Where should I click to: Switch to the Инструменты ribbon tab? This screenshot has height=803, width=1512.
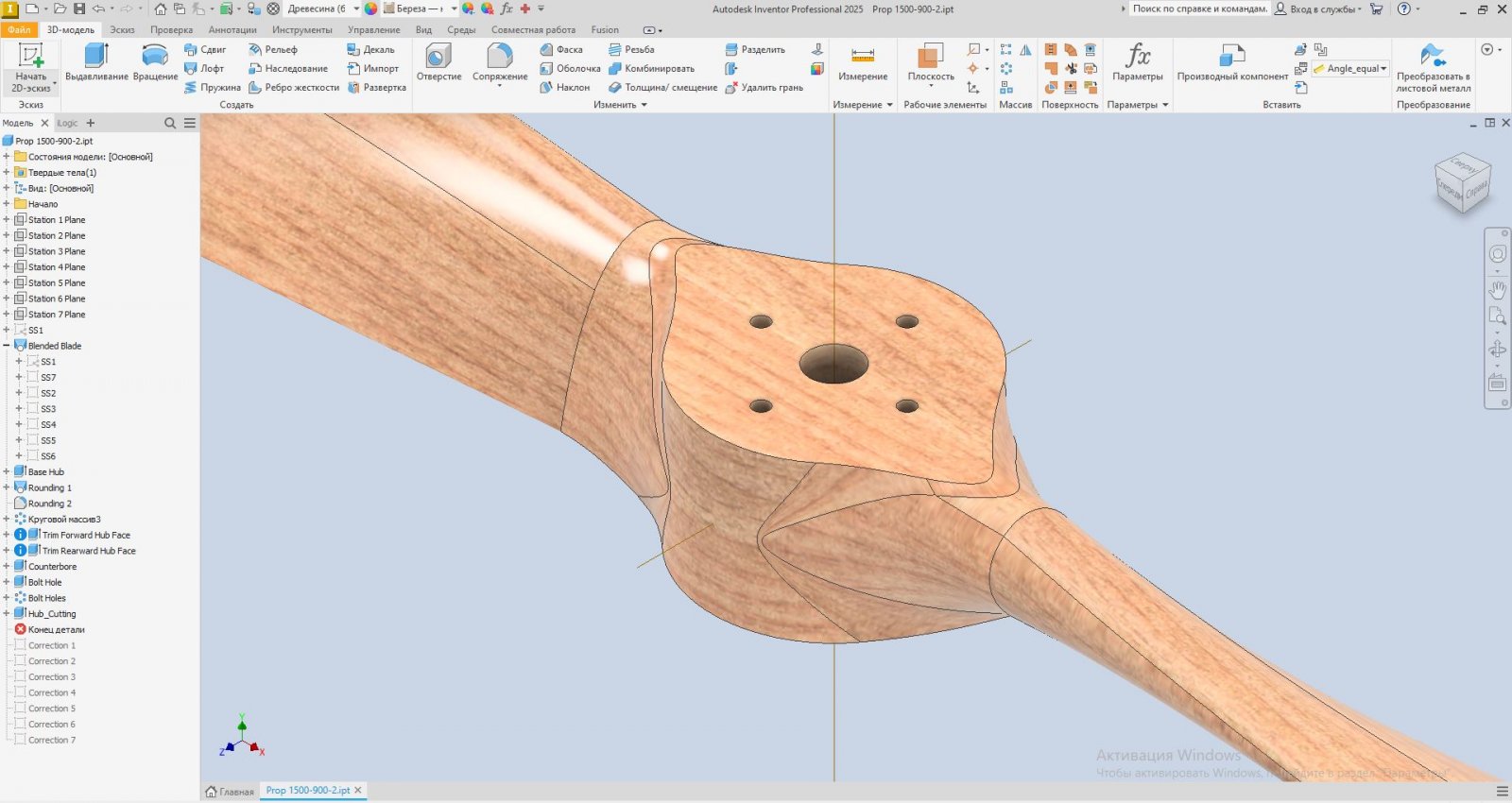click(302, 29)
